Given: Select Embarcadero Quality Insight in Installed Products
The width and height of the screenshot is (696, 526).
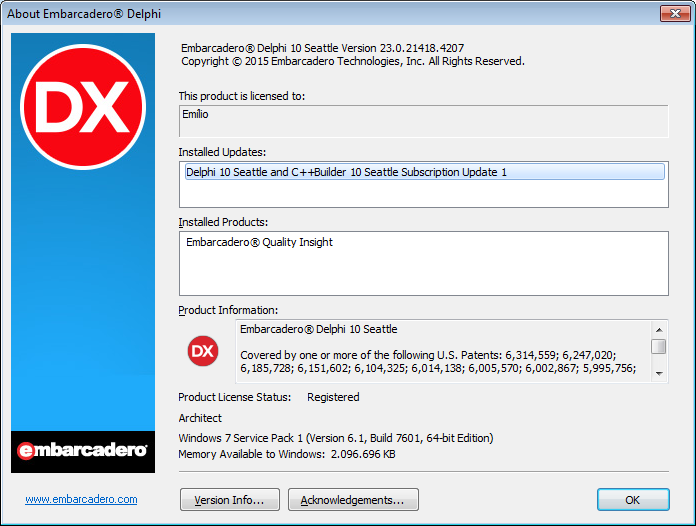Looking at the screenshot, I should [x=259, y=242].
